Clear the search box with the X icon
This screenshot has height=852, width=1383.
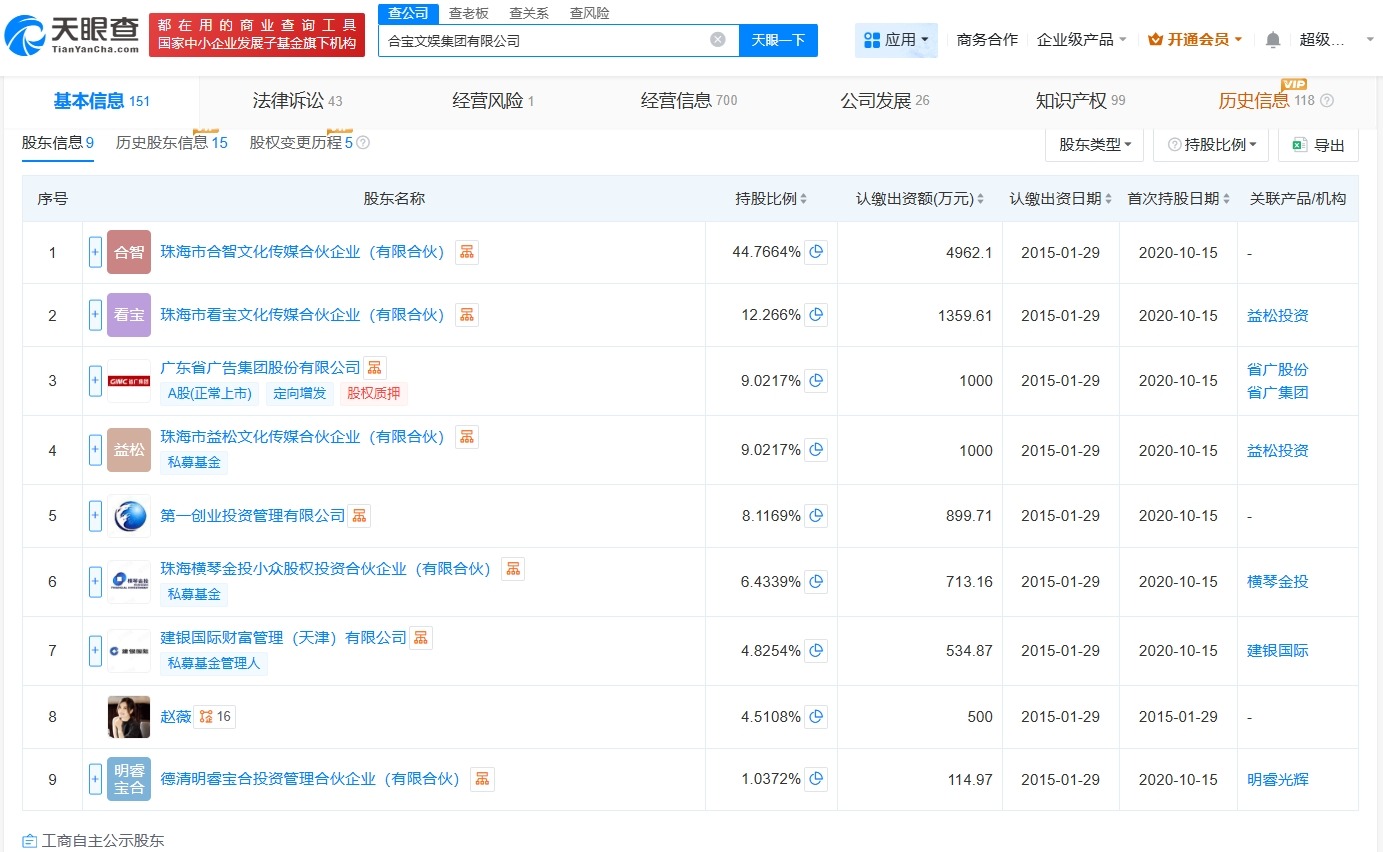coord(717,39)
